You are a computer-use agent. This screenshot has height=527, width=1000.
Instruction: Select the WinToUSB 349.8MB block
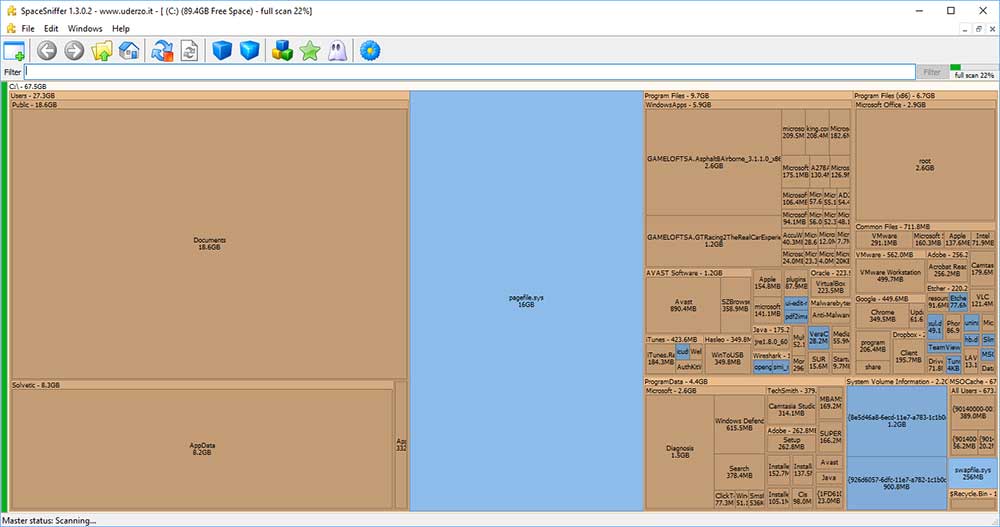pos(727,359)
